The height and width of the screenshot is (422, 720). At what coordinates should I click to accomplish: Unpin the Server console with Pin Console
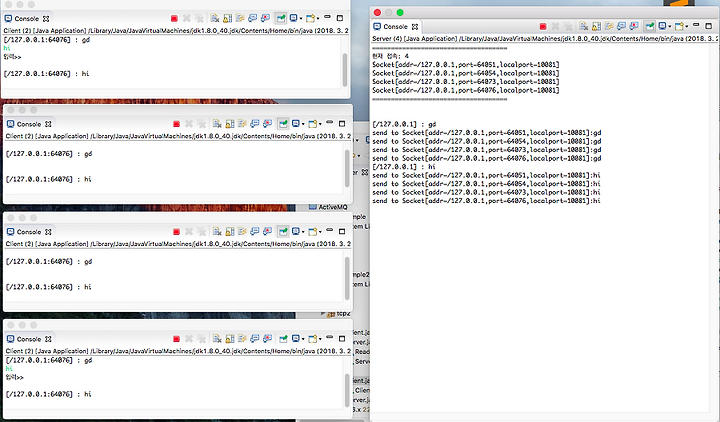click(650, 26)
